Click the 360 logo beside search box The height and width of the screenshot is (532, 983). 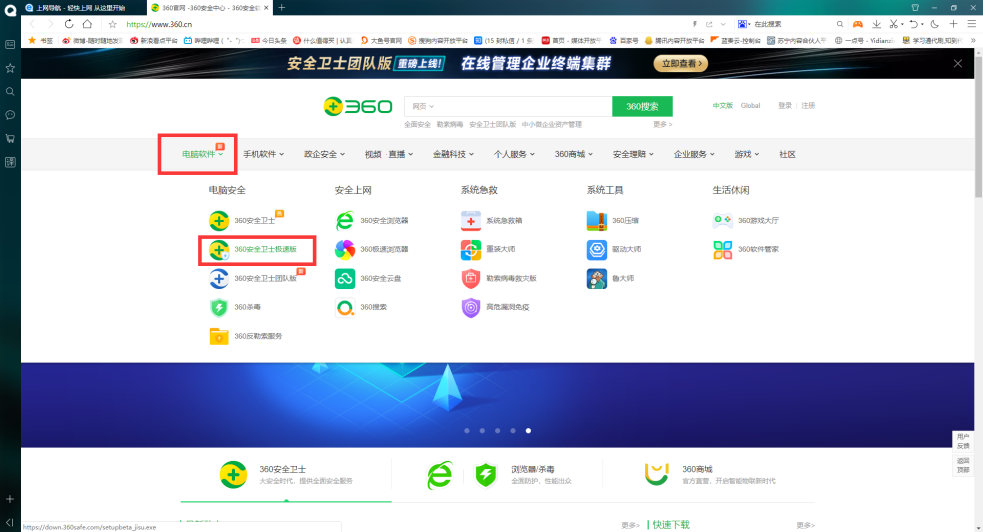pos(358,107)
